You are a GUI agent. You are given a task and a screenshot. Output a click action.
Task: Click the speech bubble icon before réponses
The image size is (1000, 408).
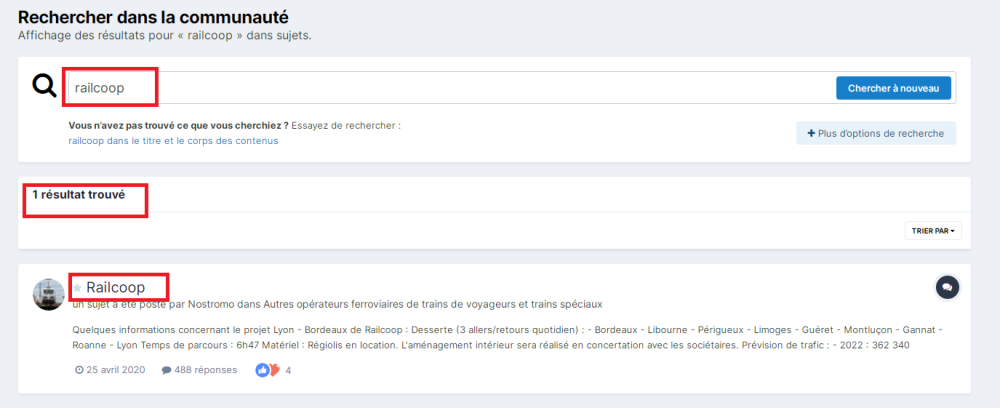(166, 370)
